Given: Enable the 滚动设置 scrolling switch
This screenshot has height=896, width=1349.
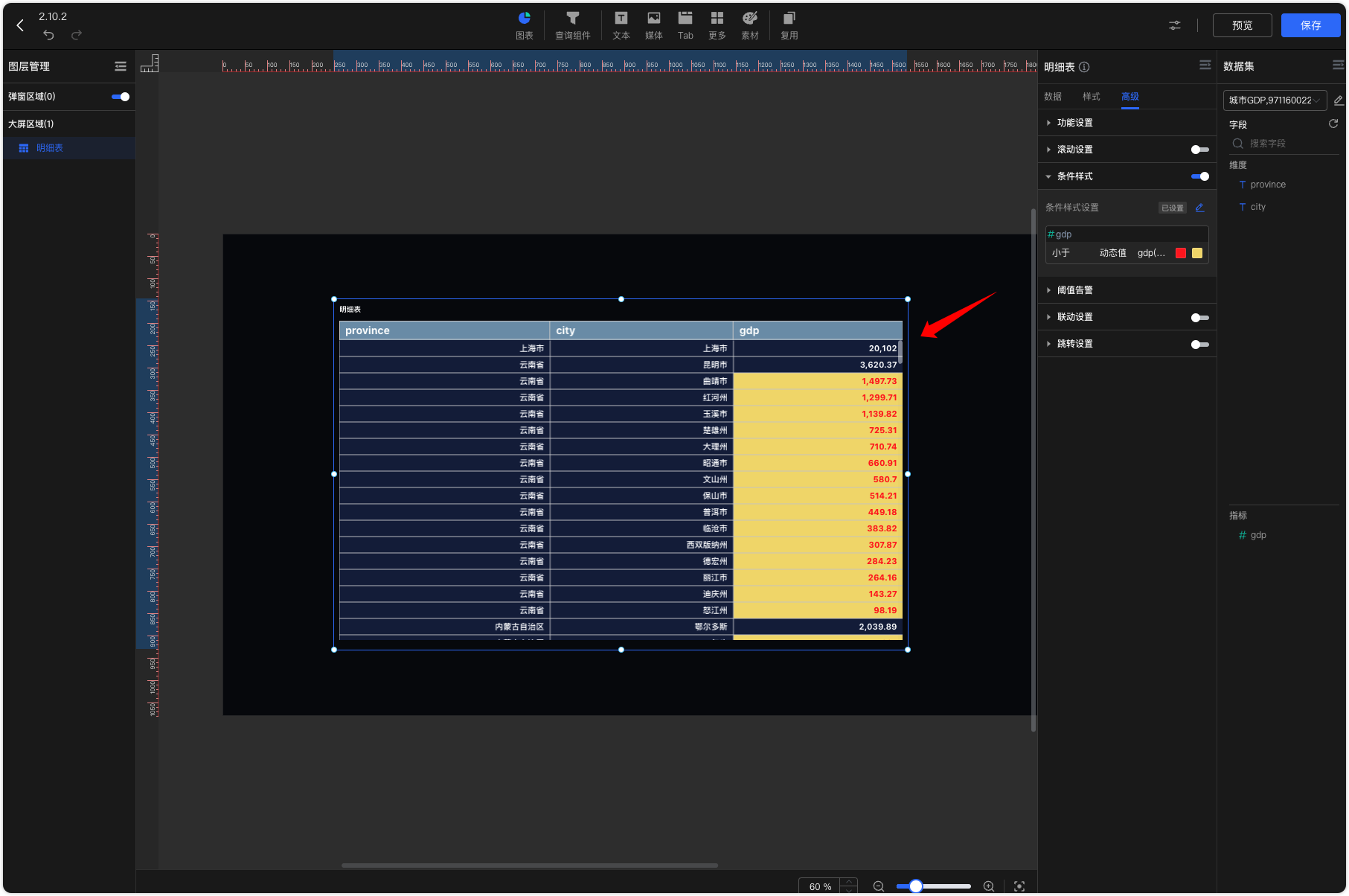Looking at the screenshot, I should tap(1199, 150).
